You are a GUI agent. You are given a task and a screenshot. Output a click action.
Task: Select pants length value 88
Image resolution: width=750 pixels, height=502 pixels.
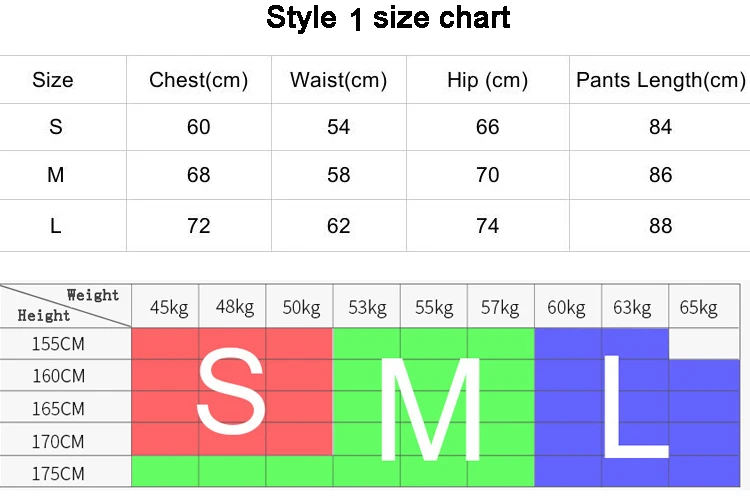click(x=660, y=225)
